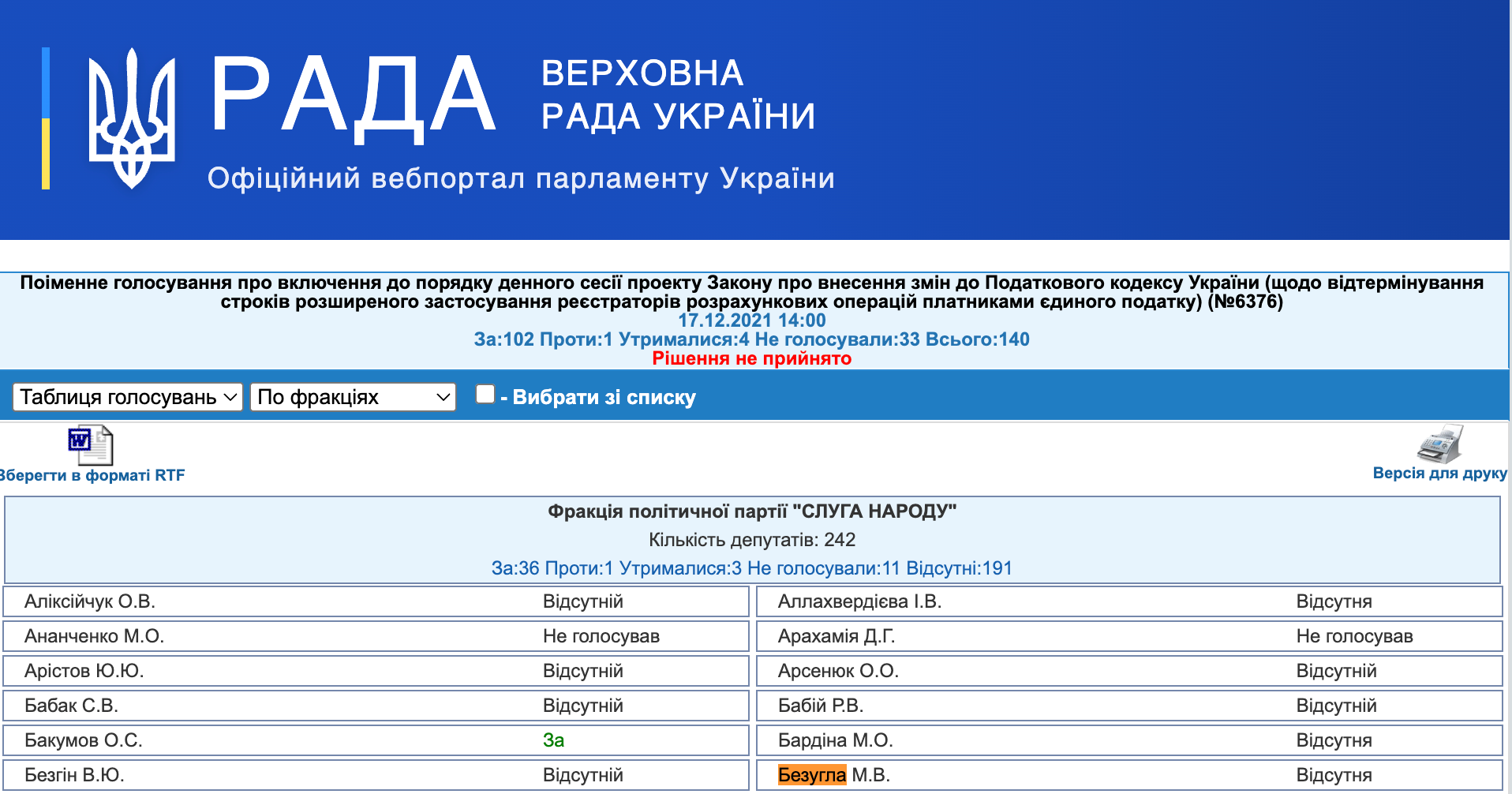Click the Word RTF document icon

click(91, 445)
